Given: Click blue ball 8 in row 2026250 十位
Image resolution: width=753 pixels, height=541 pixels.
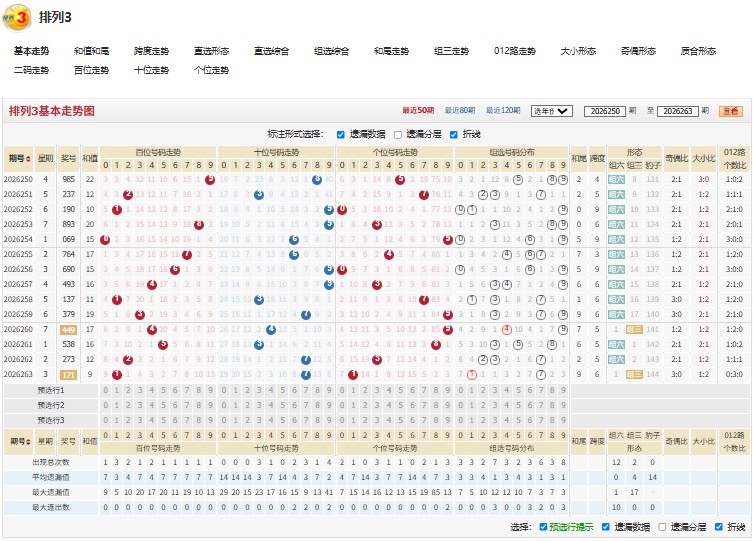Looking at the screenshot, I should 317,180.
